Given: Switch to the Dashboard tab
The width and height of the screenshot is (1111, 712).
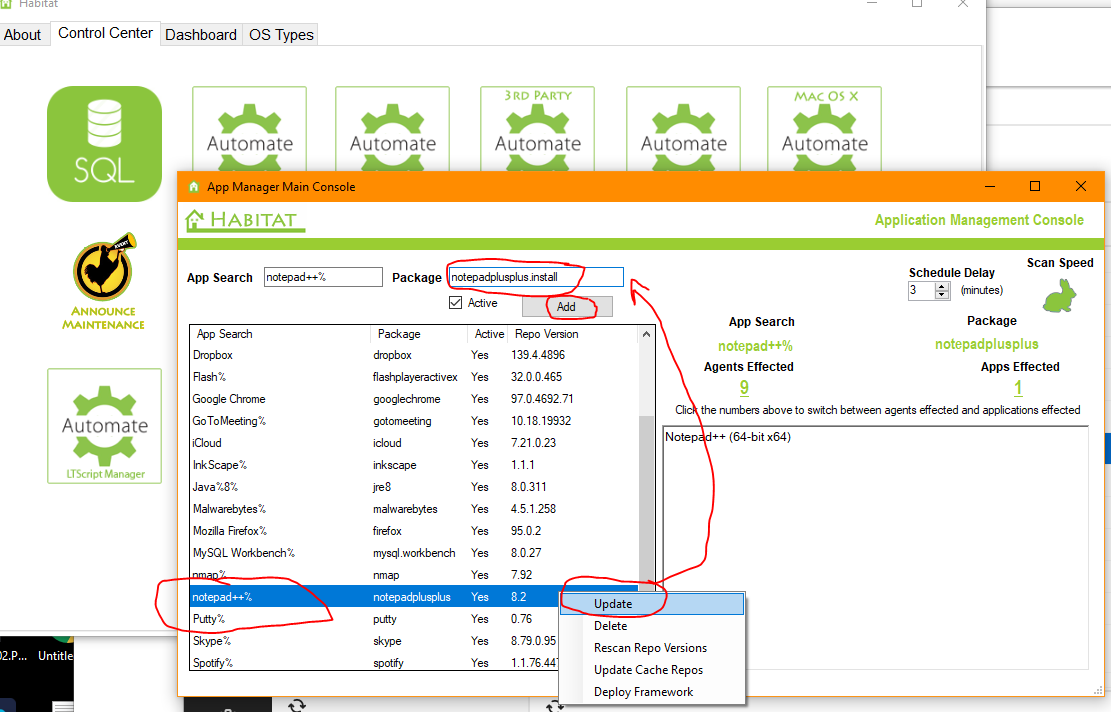Looking at the screenshot, I should (201, 35).
